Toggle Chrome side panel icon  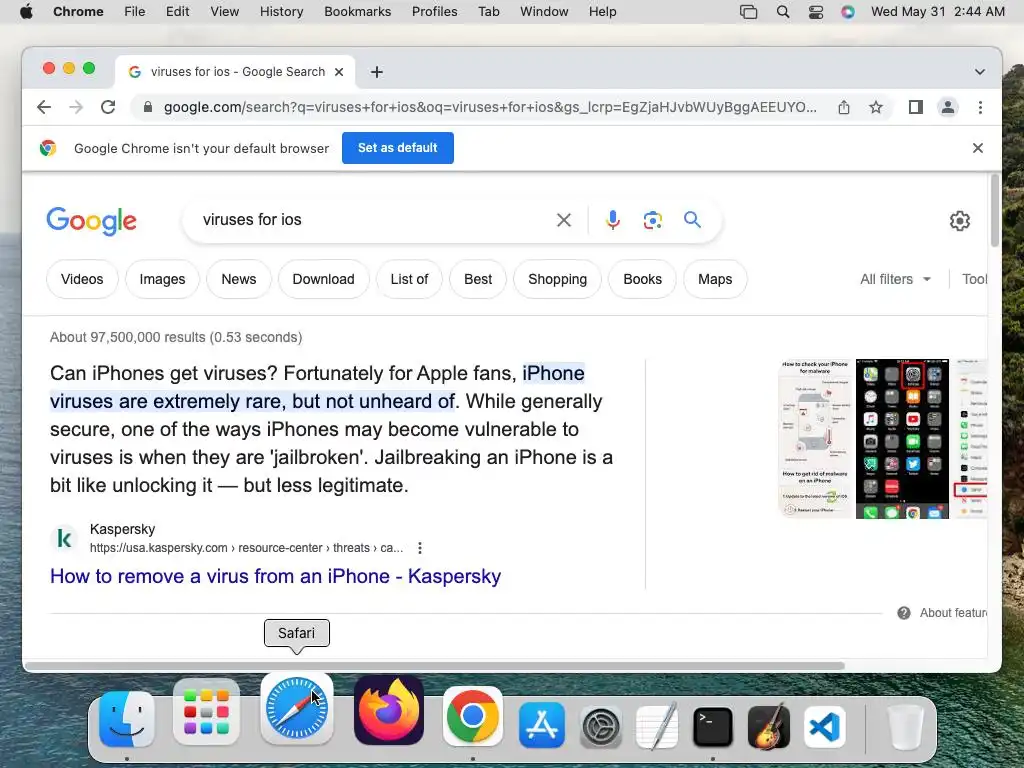[x=916, y=107]
